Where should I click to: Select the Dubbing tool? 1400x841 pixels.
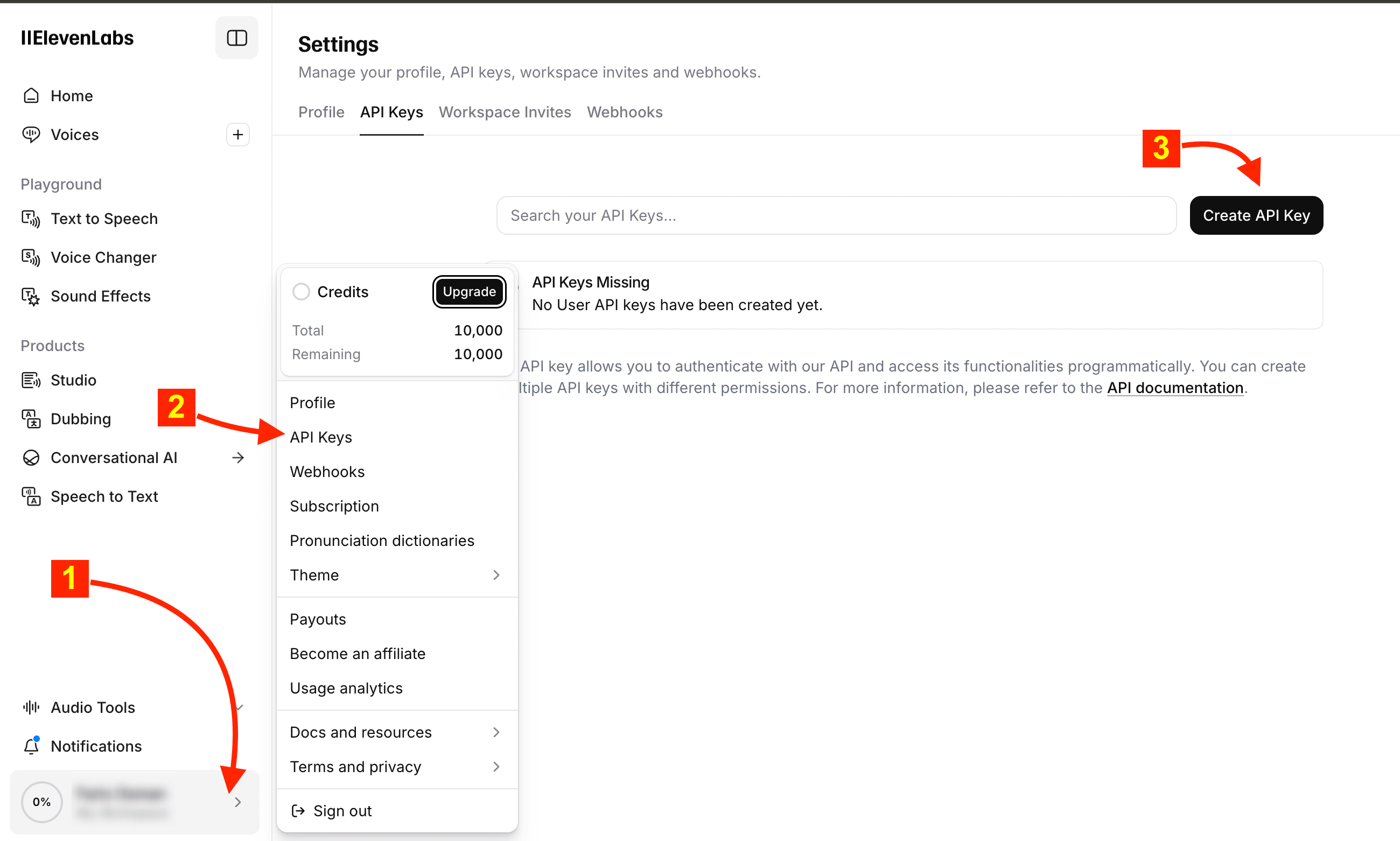pyautogui.click(x=80, y=419)
